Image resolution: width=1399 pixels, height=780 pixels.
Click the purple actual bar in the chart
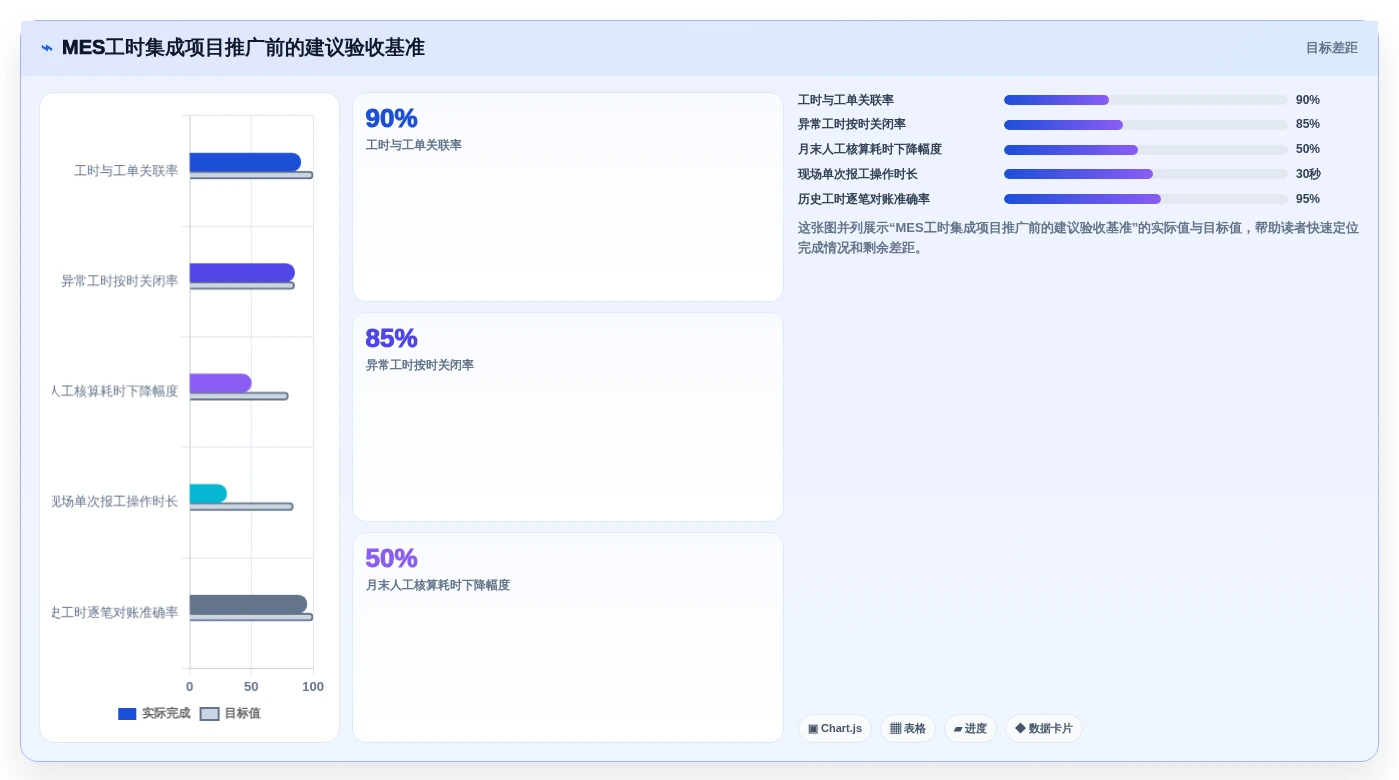[x=220, y=383]
